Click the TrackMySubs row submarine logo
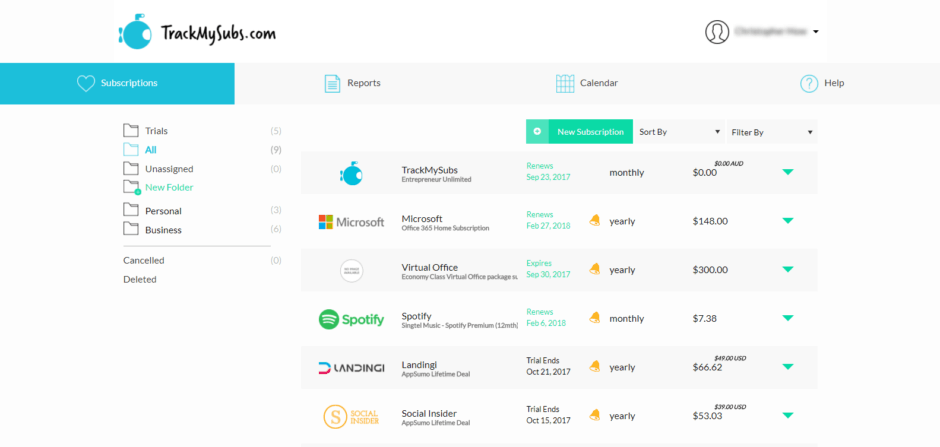 pos(351,173)
